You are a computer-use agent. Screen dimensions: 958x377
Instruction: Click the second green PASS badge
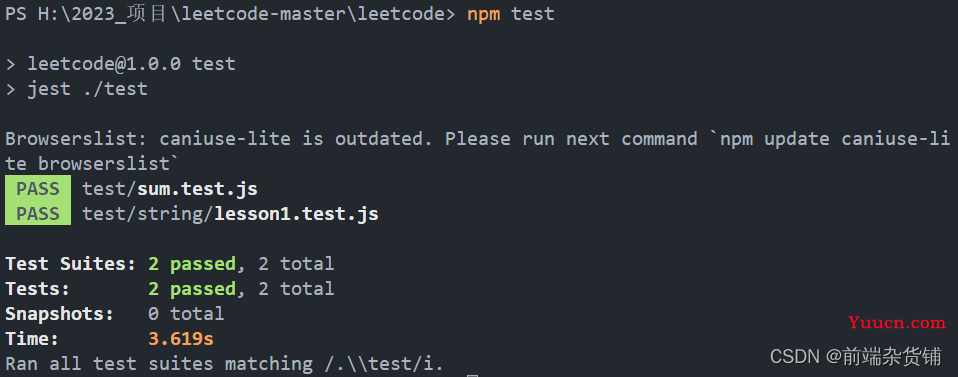[38, 214]
